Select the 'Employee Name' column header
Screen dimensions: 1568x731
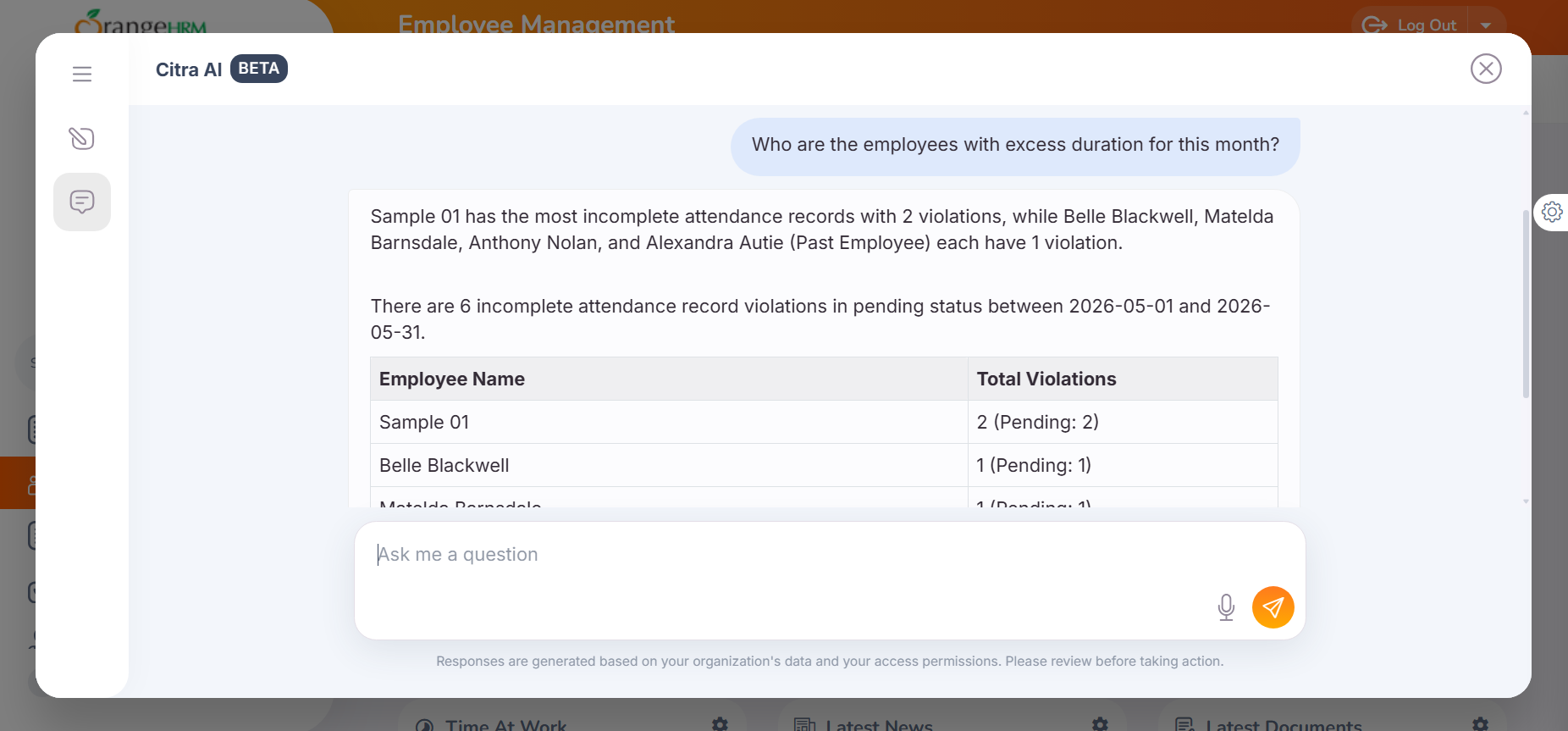[x=669, y=379]
